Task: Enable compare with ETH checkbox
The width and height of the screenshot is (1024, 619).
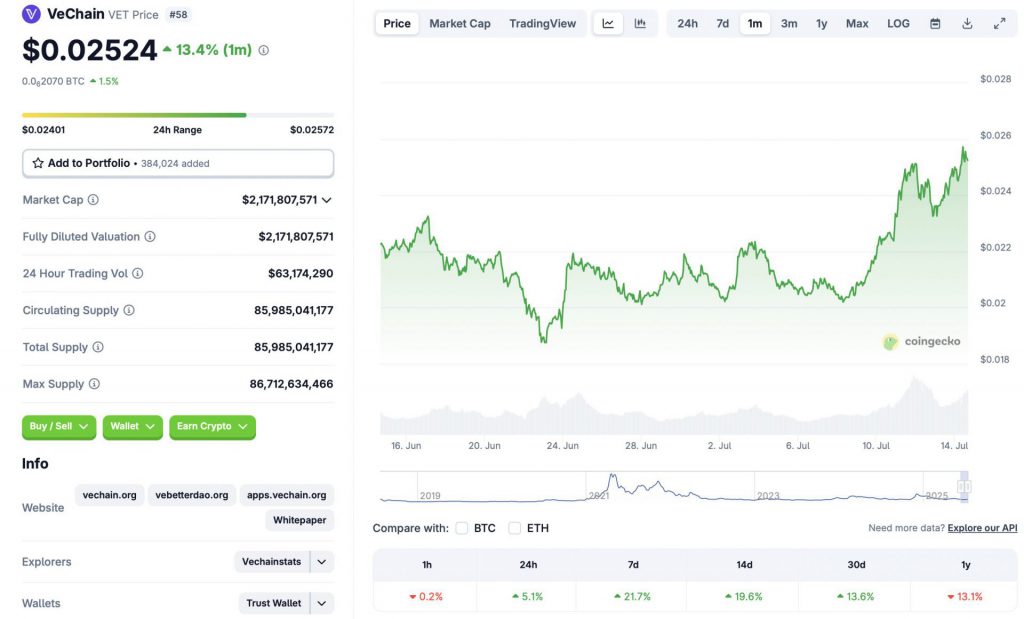Action: 515,528
